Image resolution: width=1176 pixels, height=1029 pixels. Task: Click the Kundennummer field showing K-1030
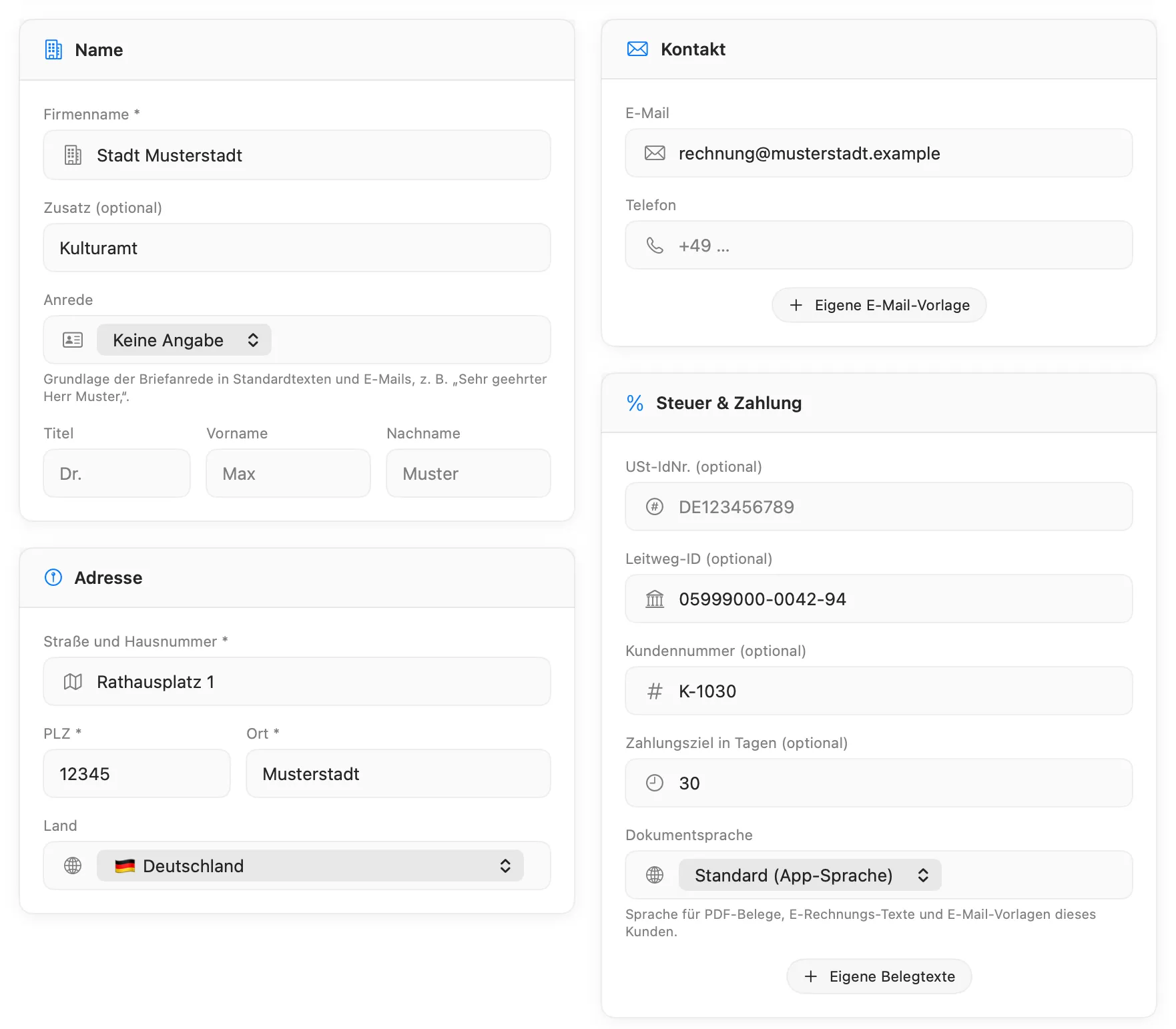[879, 691]
